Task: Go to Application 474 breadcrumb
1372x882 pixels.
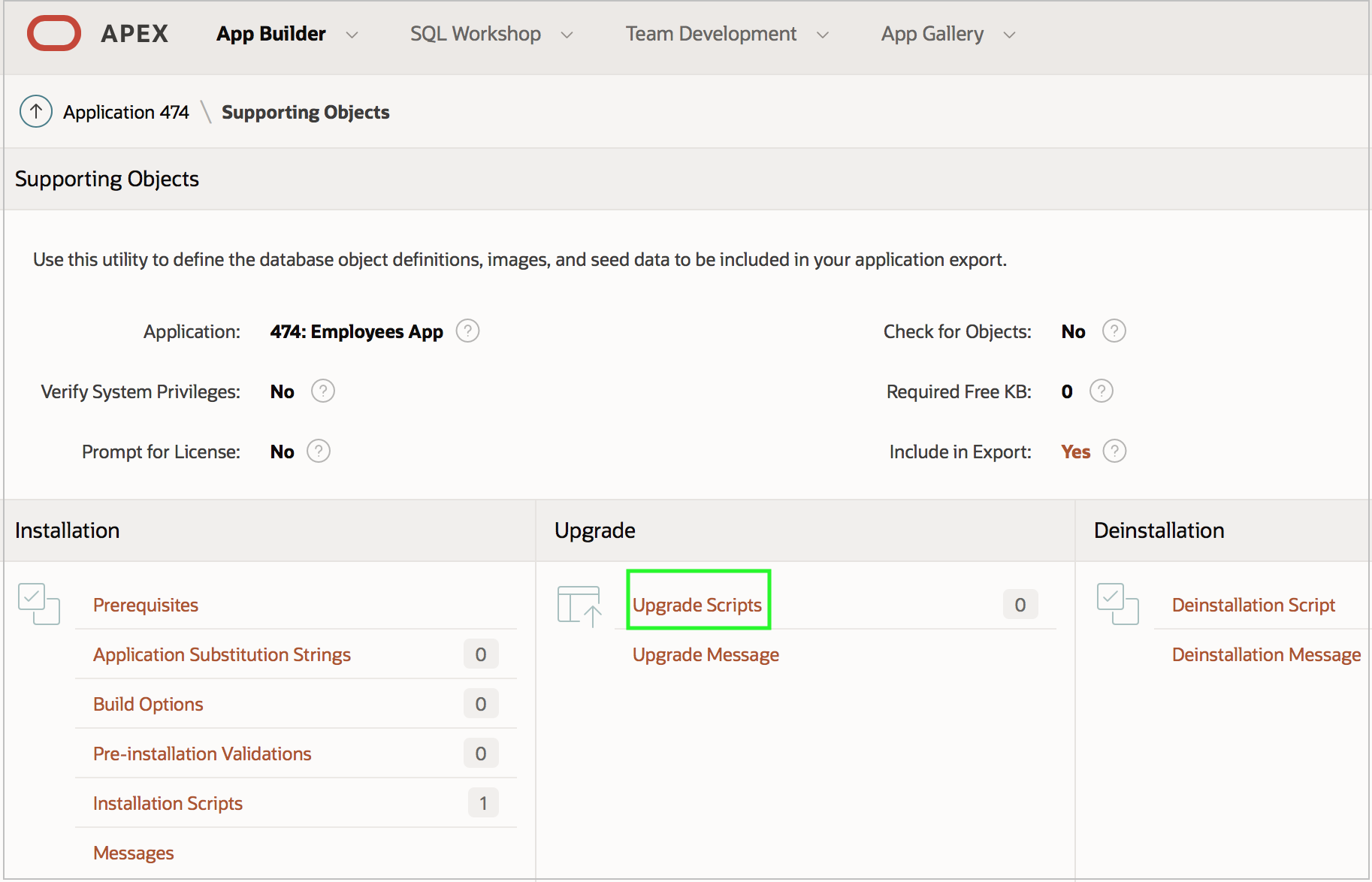Action: point(126,112)
